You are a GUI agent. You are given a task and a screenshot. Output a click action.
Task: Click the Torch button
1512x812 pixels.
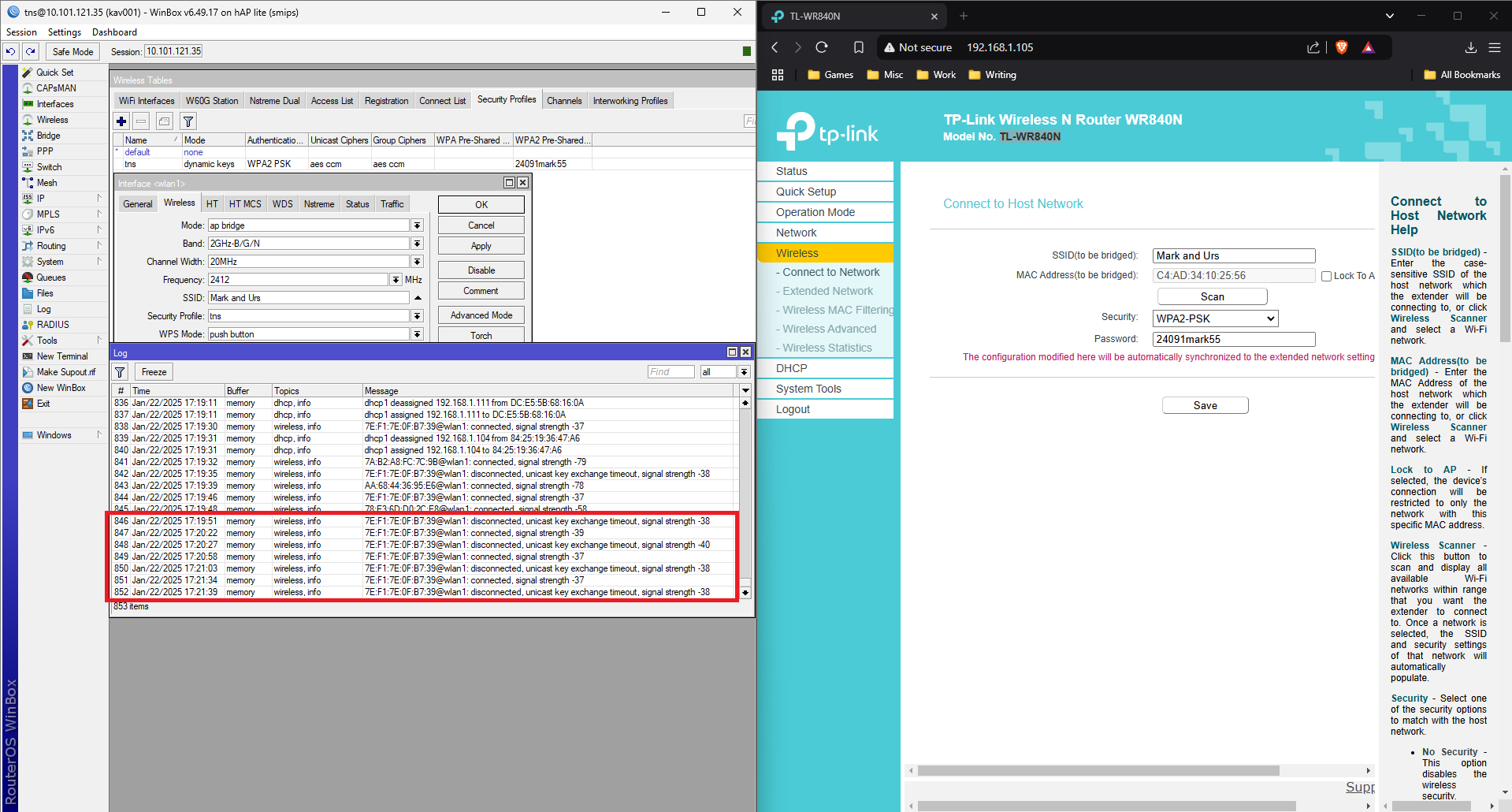pos(481,335)
